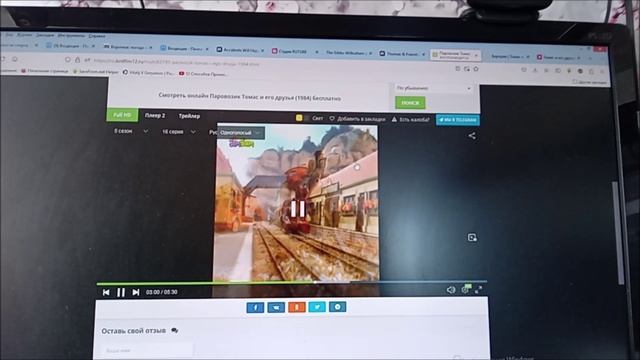Image resolution: width=640 pixels, height=360 pixels.
Task: Mute the video with the speaker icon
Action: [x=451, y=290]
